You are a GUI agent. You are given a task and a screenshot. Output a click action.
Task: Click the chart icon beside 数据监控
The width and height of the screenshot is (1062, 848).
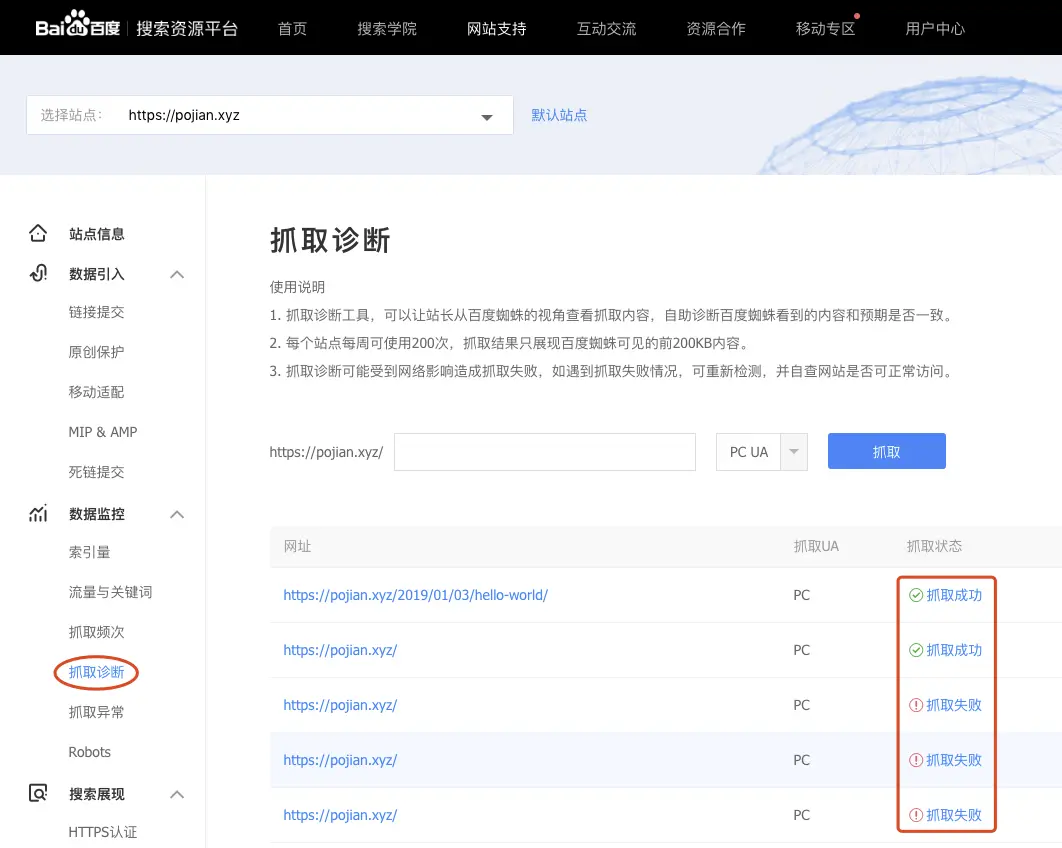click(x=38, y=513)
